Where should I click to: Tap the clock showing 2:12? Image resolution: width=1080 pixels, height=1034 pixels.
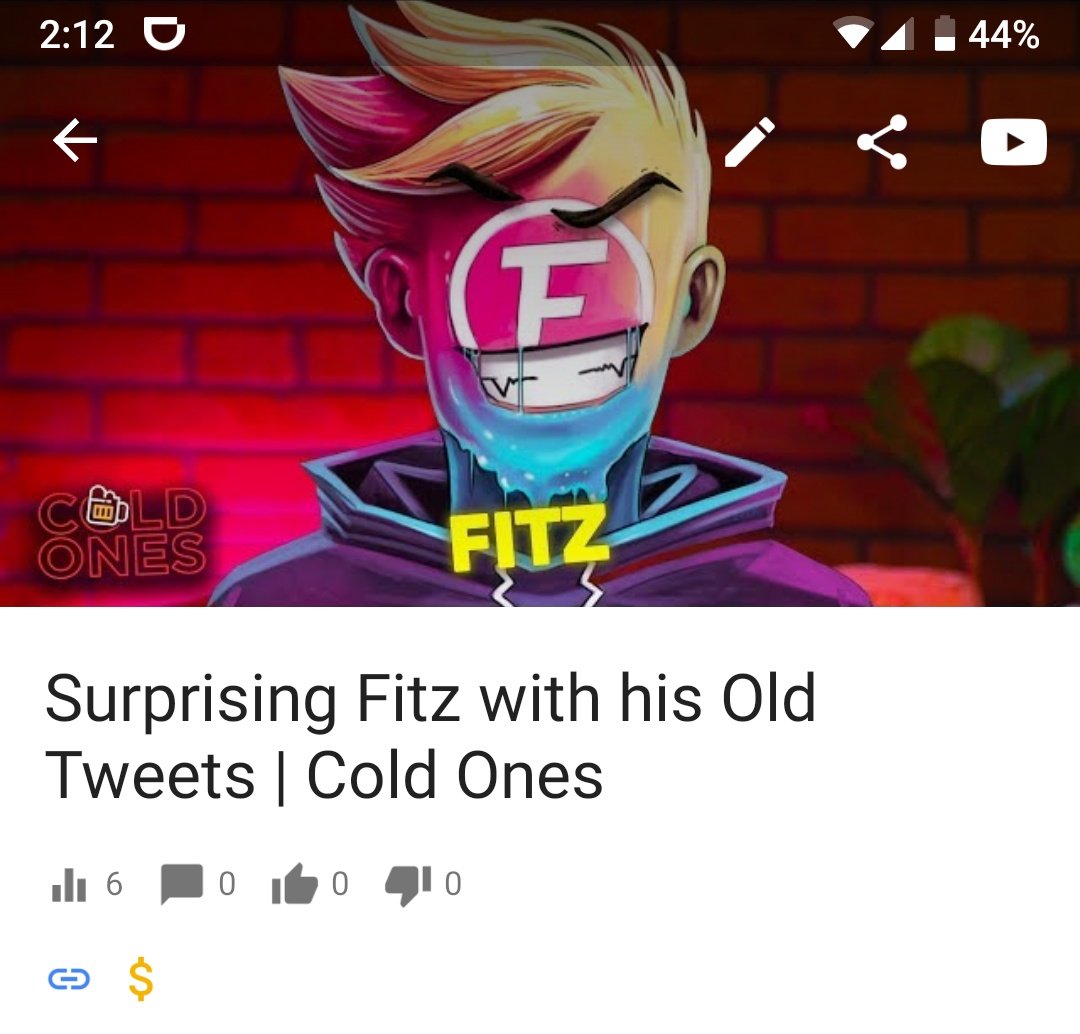76,34
